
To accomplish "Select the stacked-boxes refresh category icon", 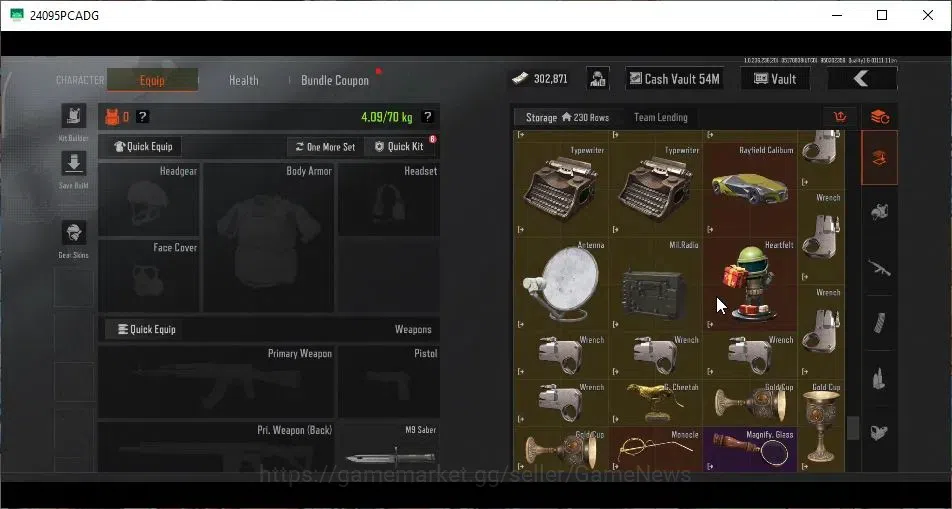I will click(x=879, y=117).
